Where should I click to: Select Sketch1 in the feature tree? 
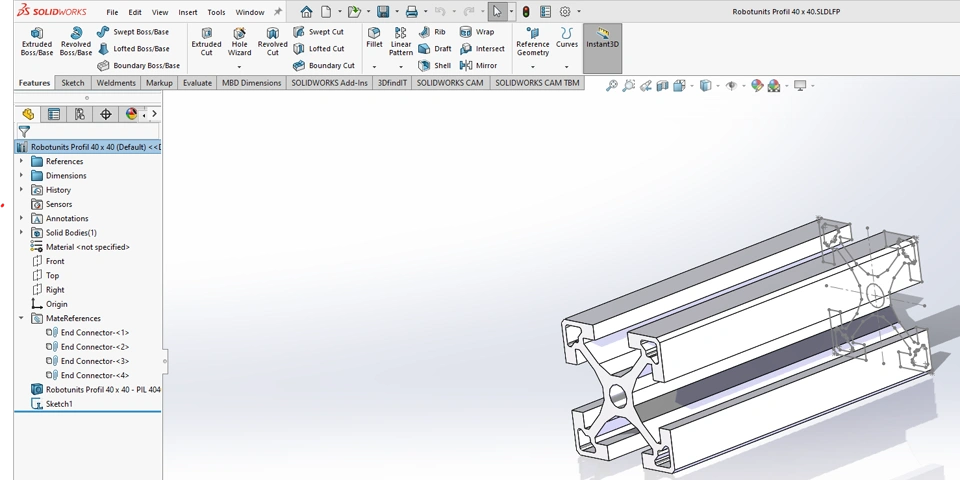point(59,404)
